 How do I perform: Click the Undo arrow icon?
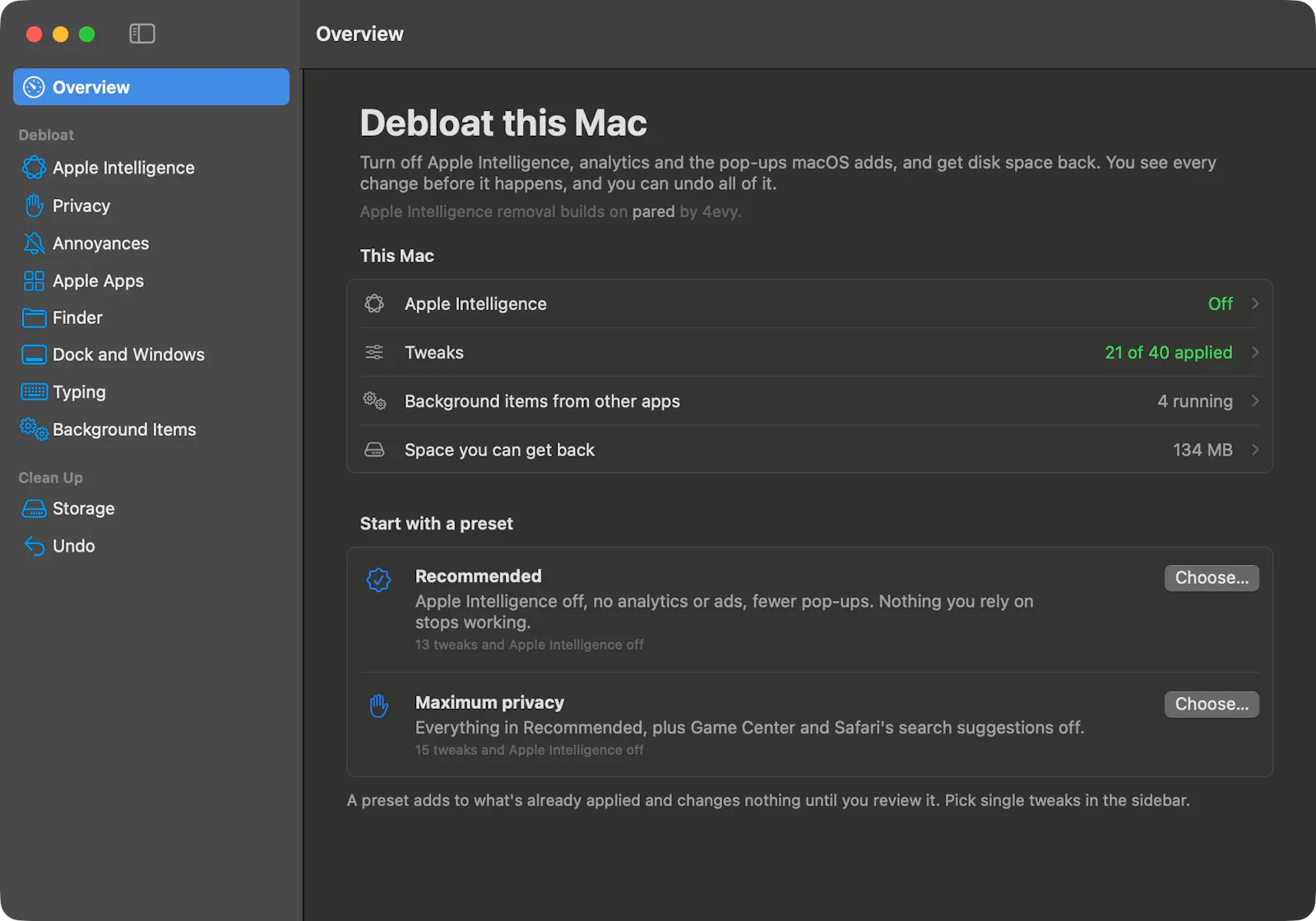click(34, 546)
